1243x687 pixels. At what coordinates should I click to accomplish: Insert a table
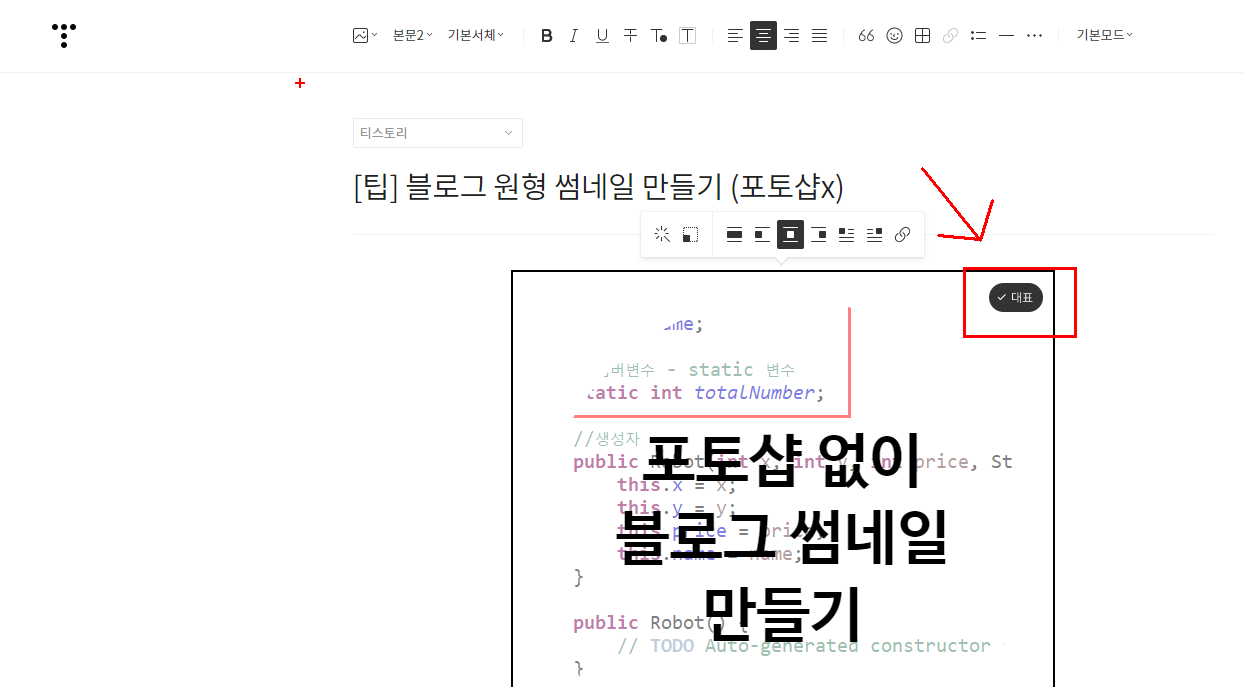(922, 36)
